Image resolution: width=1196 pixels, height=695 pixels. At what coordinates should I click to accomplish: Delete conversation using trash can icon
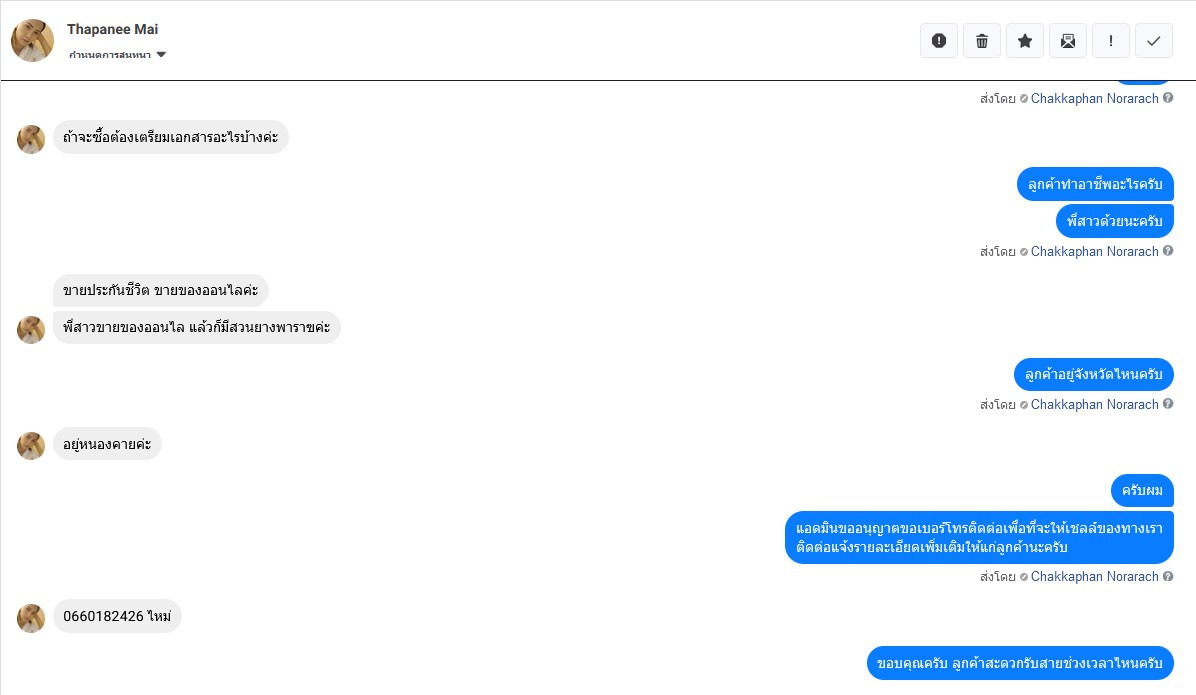(x=982, y=41)
